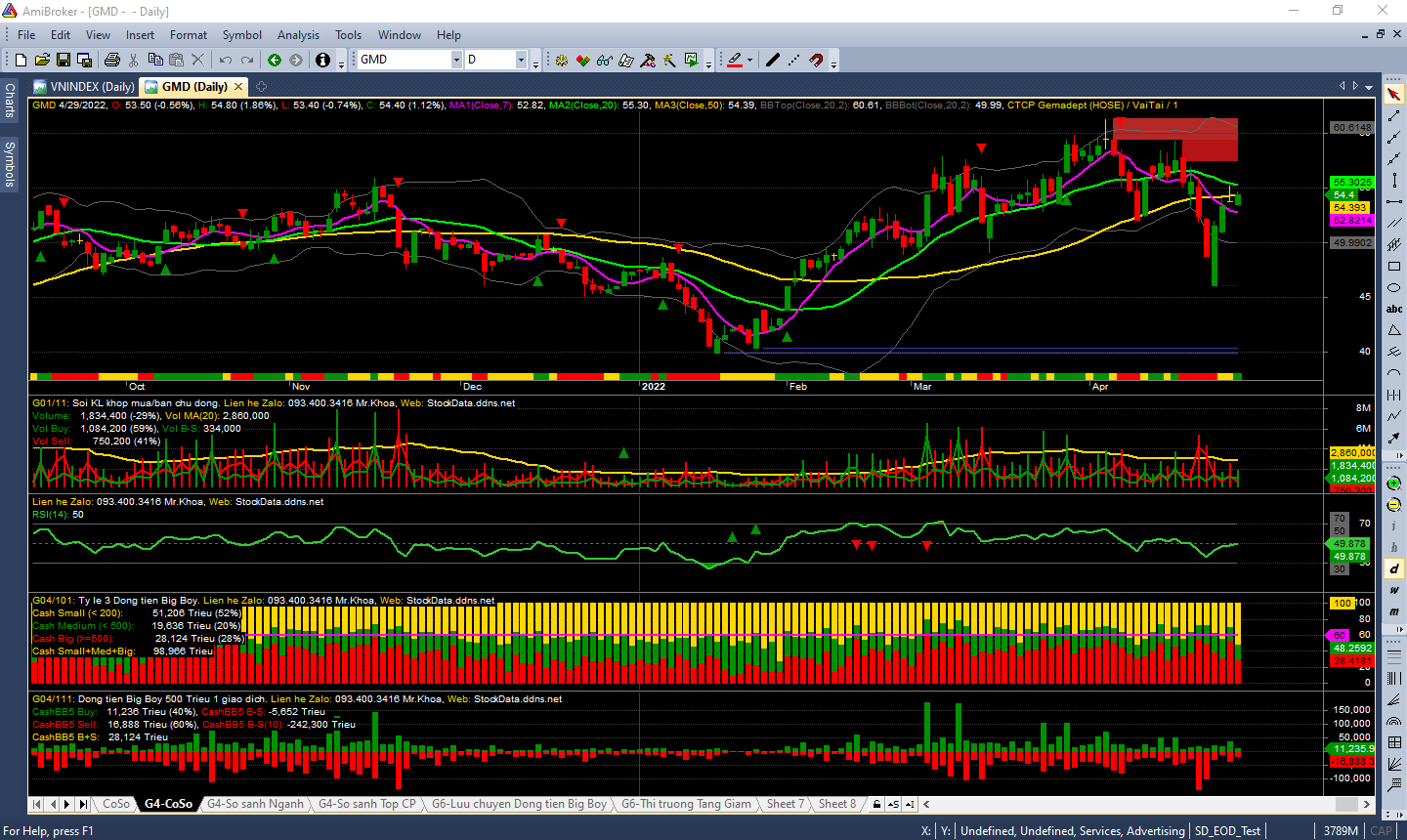Open the Symbol menu

tap(242, 34)
